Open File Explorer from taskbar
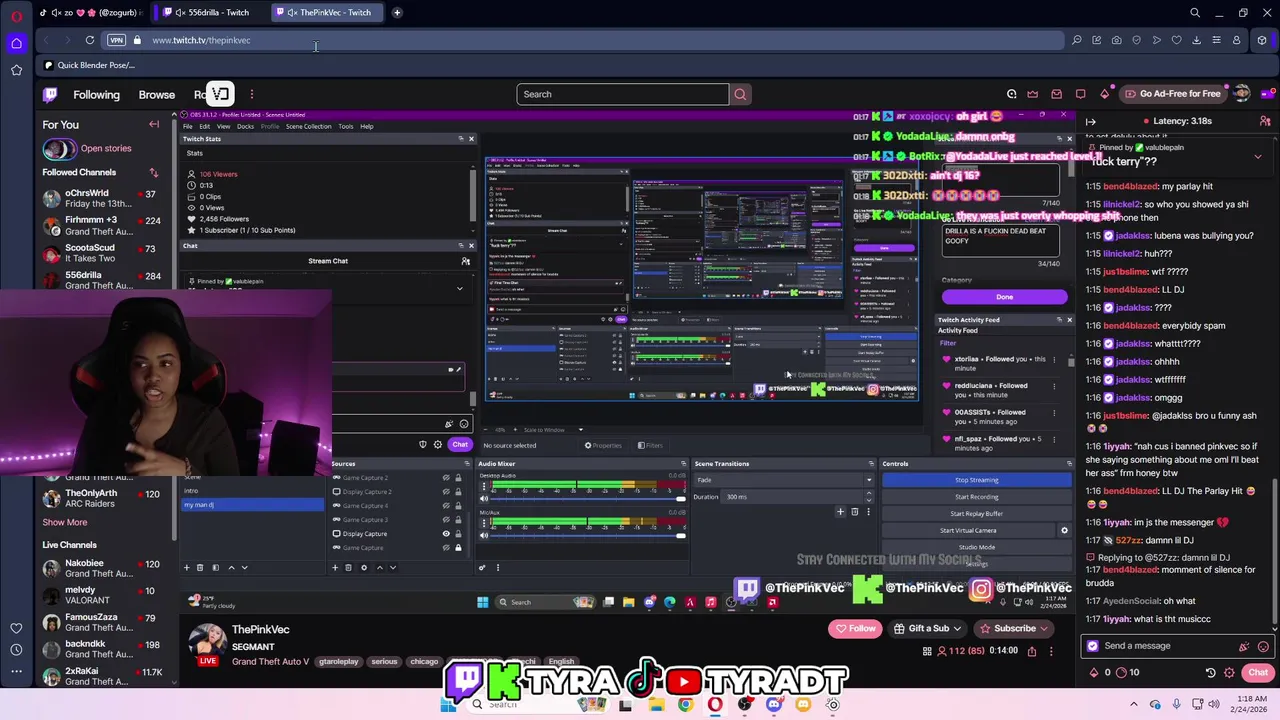This screenshot has height=720, width=1280. (656, 705)
